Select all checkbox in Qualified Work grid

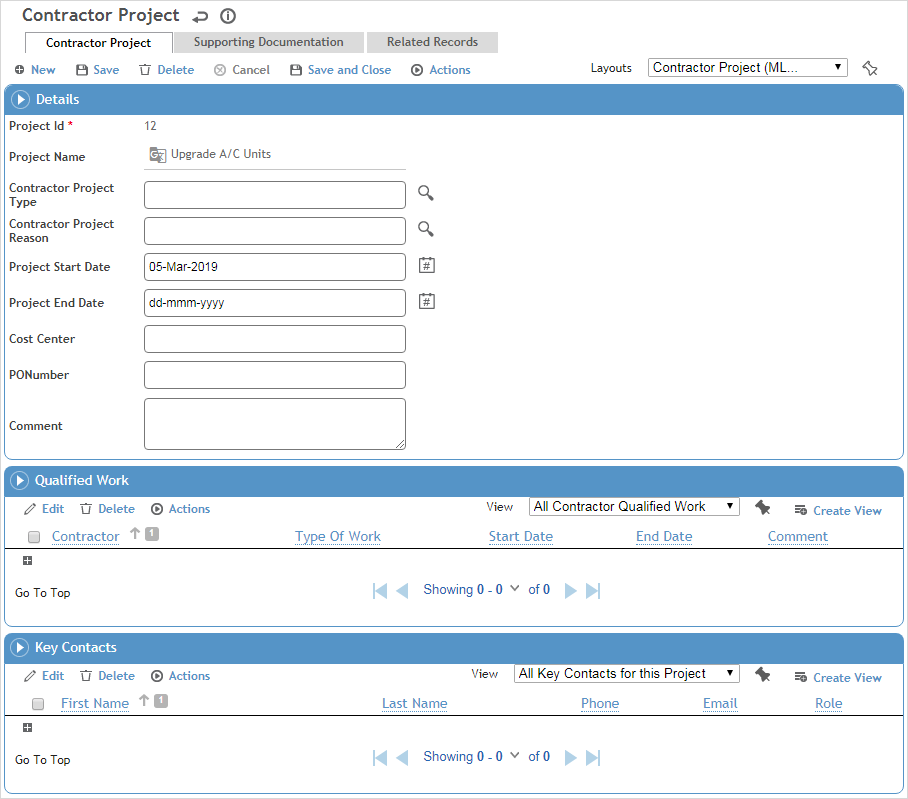point(34,537)
